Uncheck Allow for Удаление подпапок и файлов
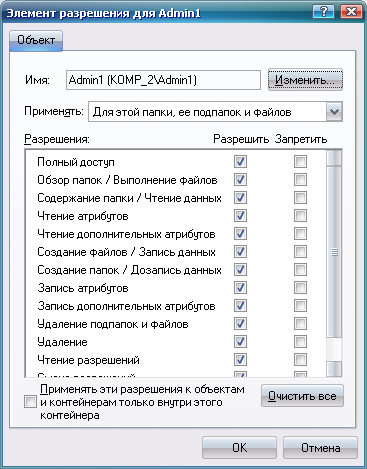The width and height of the screenshot is (367, 469). click(240, 324)
